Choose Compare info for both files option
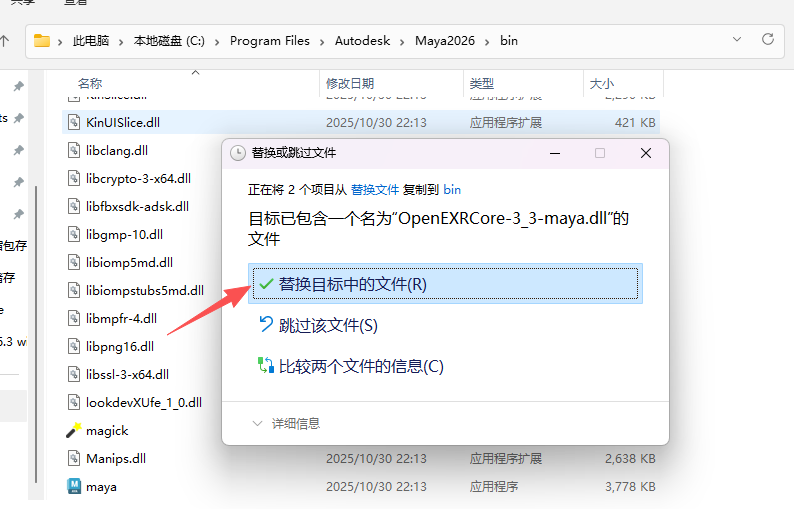 [350, 366]
